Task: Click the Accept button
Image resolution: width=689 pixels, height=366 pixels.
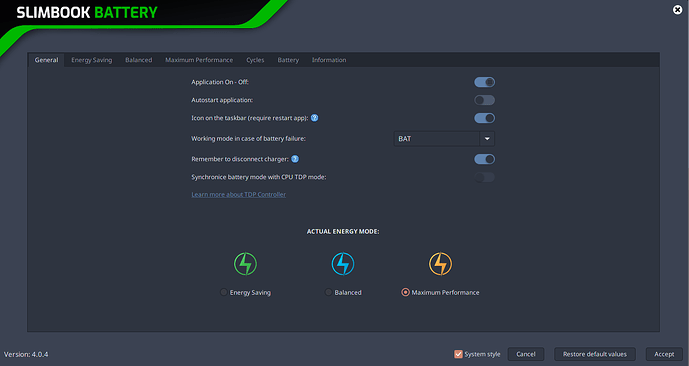Action: tap(664, 354)
